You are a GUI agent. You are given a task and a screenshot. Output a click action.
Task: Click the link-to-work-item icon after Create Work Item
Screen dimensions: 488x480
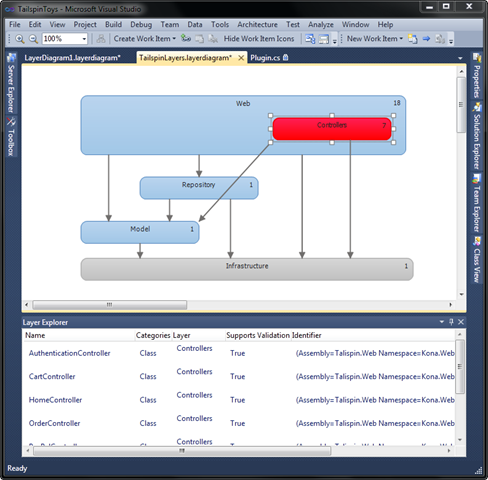coord(186,38)
